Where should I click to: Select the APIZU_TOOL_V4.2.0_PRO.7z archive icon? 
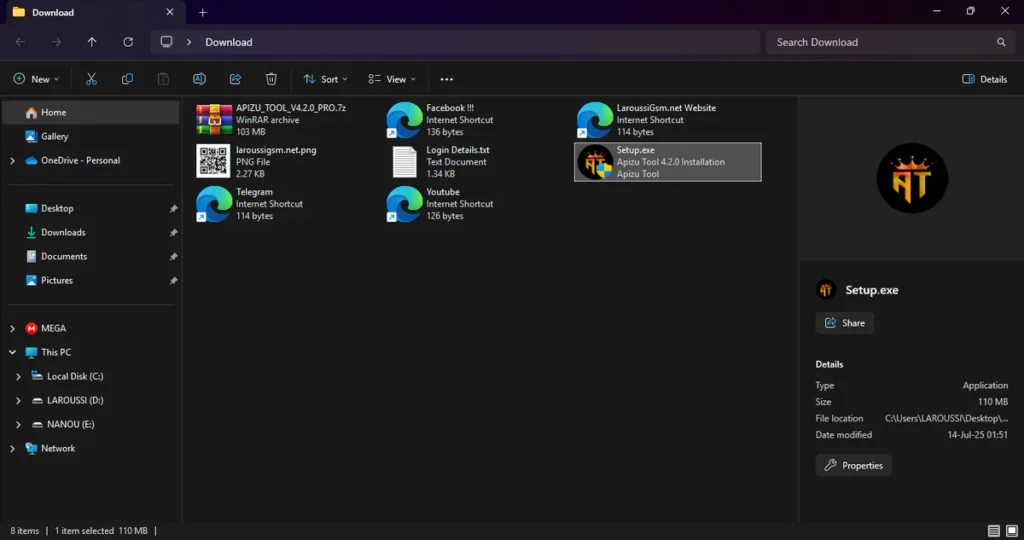(214, 119)
